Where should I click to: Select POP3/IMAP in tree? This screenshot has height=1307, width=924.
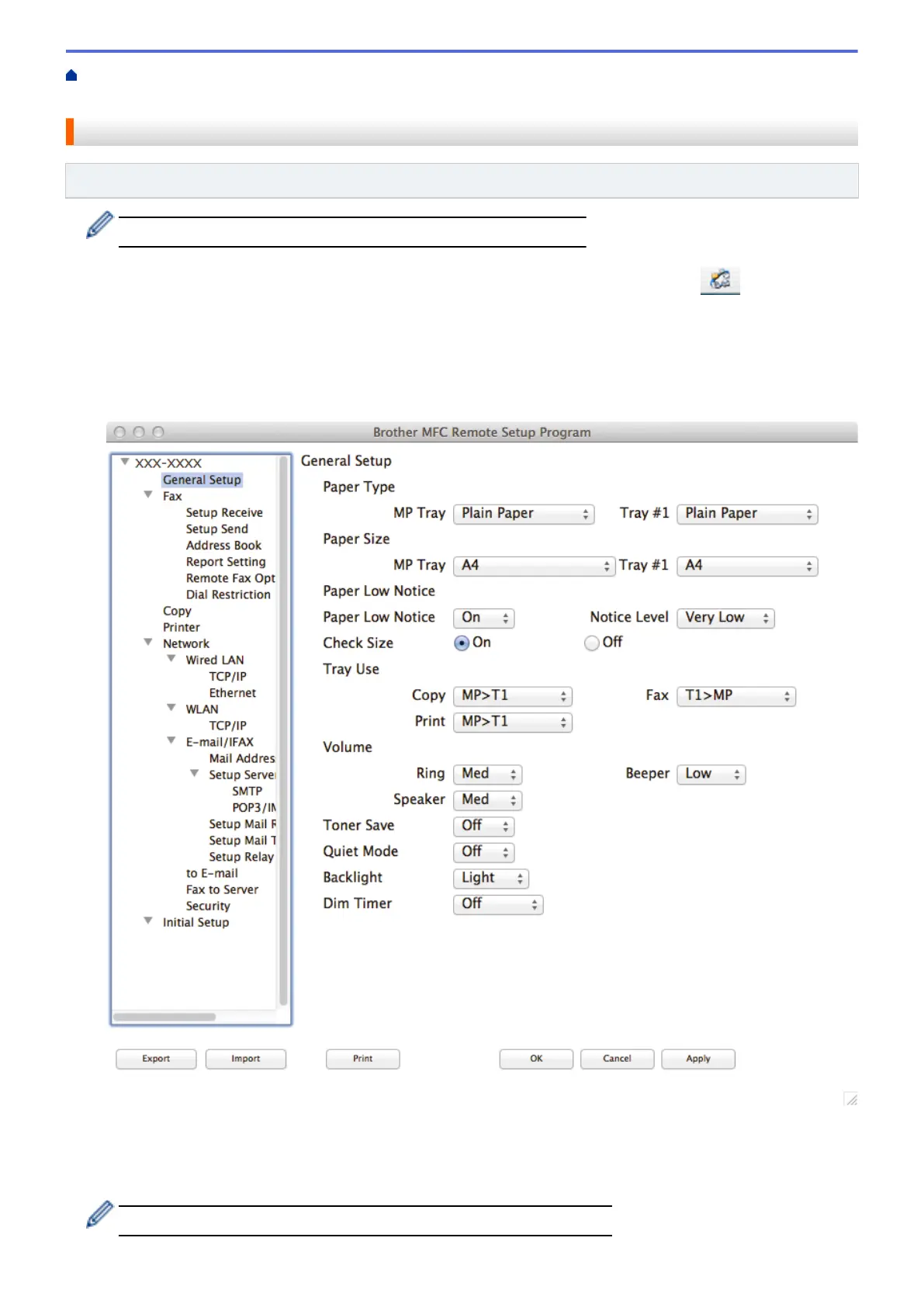(x=254, y=807)
